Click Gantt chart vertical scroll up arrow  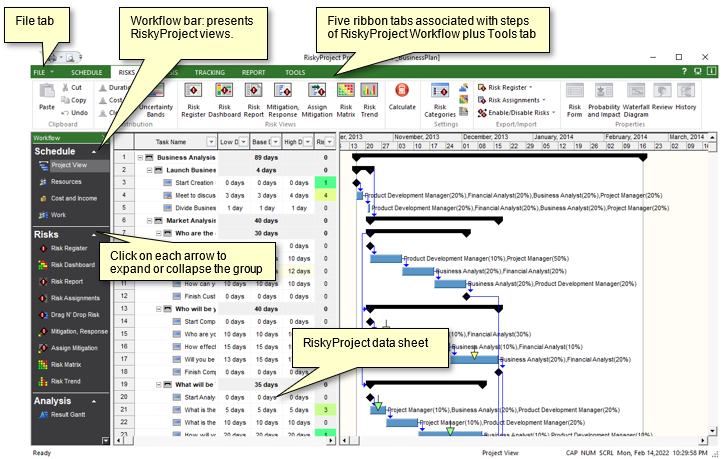click(x=712, y=137)
